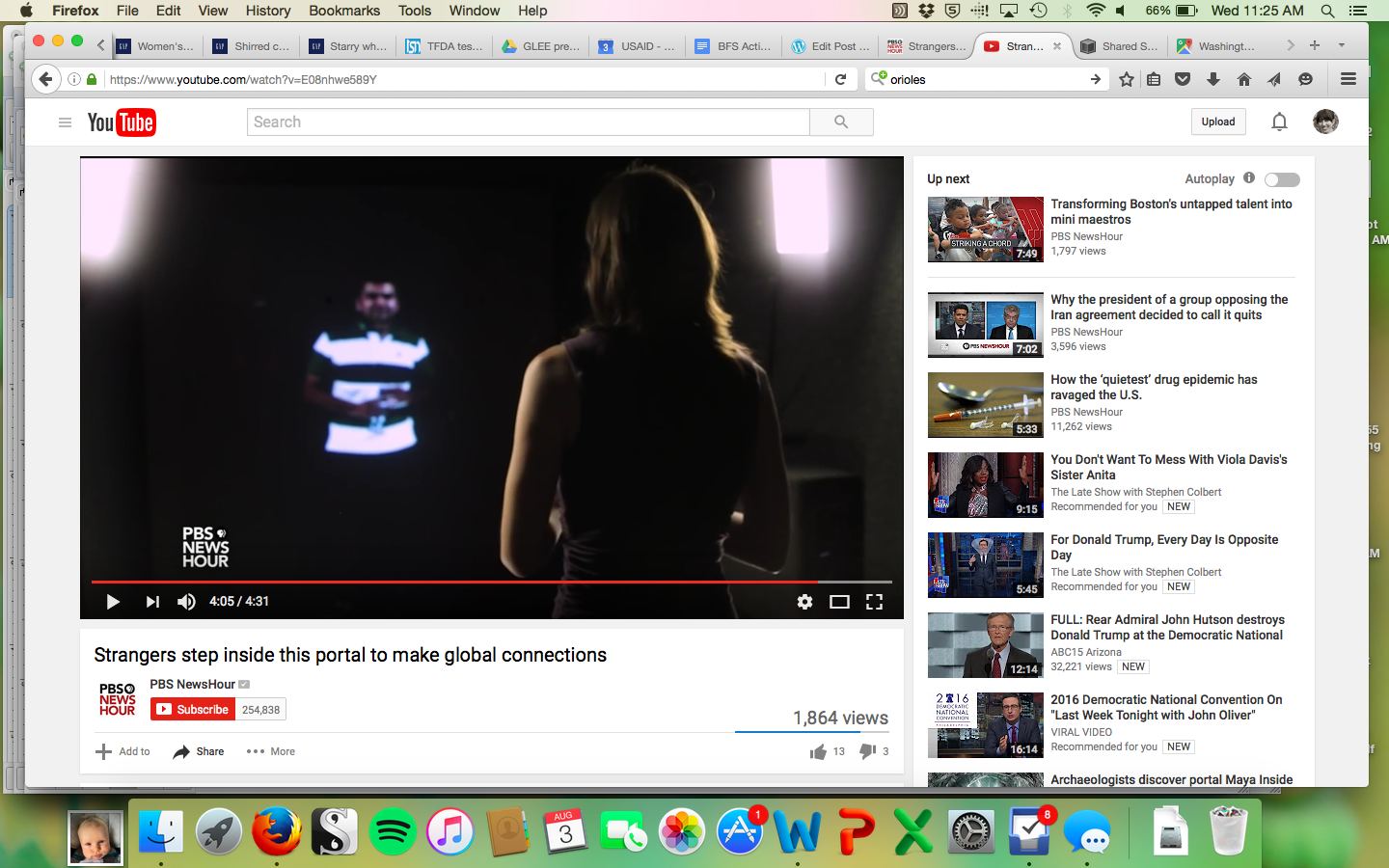The height and width of the screenshot is (868, 1389).
Task: Click the YouTube search field
Action: pos(528,122)
